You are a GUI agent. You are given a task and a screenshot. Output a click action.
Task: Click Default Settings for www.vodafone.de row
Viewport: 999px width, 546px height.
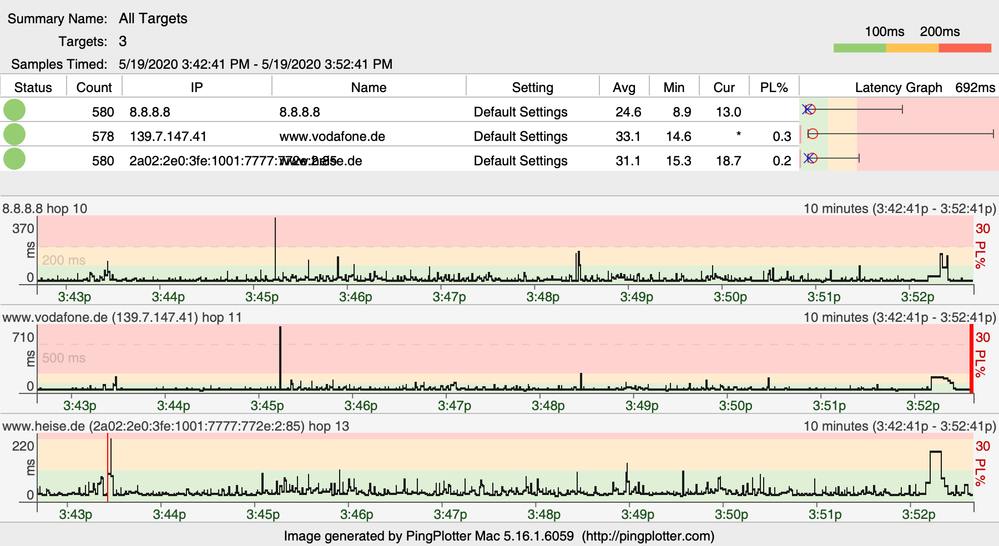coord(521,136)
